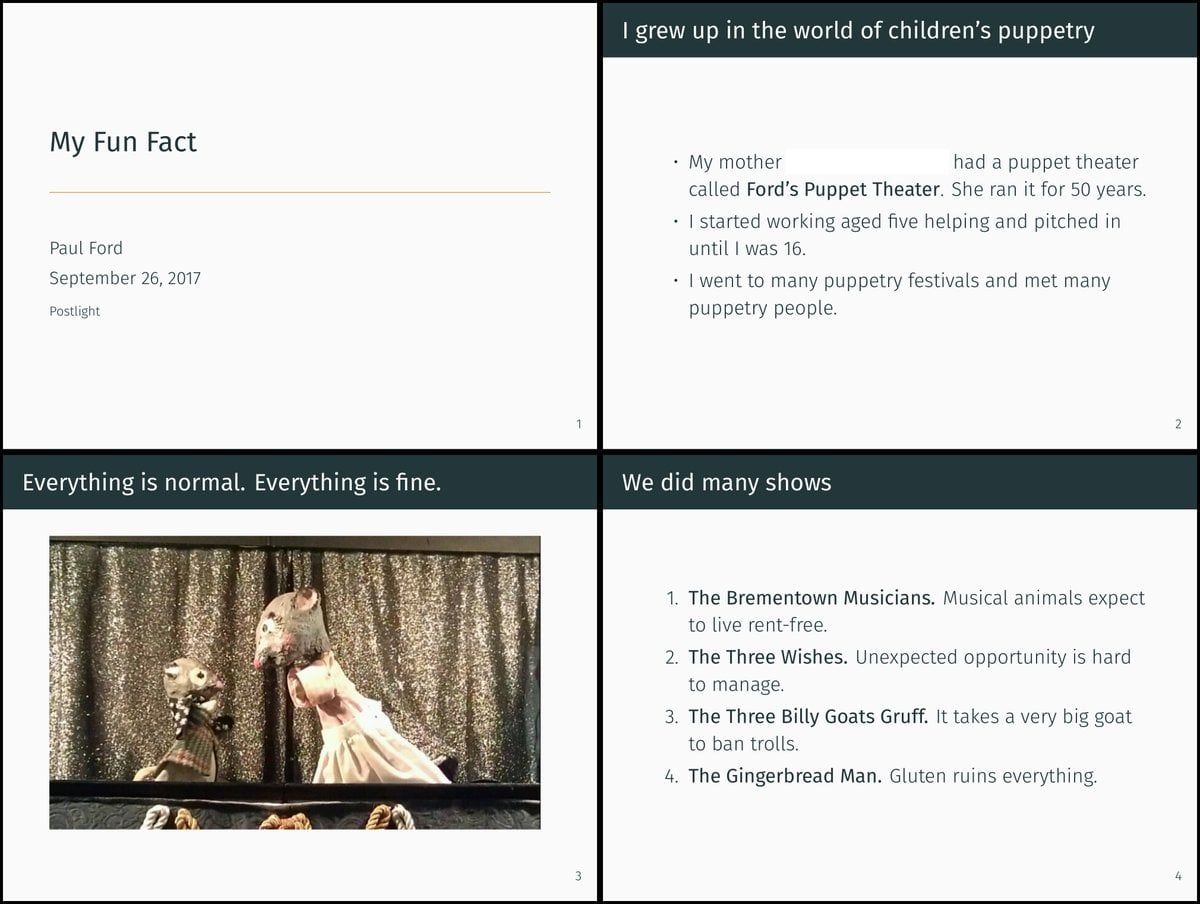The width and height of the screenshot is (1200, 904).
Task: Select The Gingerbread Man list item
Action: coord(784,775)
